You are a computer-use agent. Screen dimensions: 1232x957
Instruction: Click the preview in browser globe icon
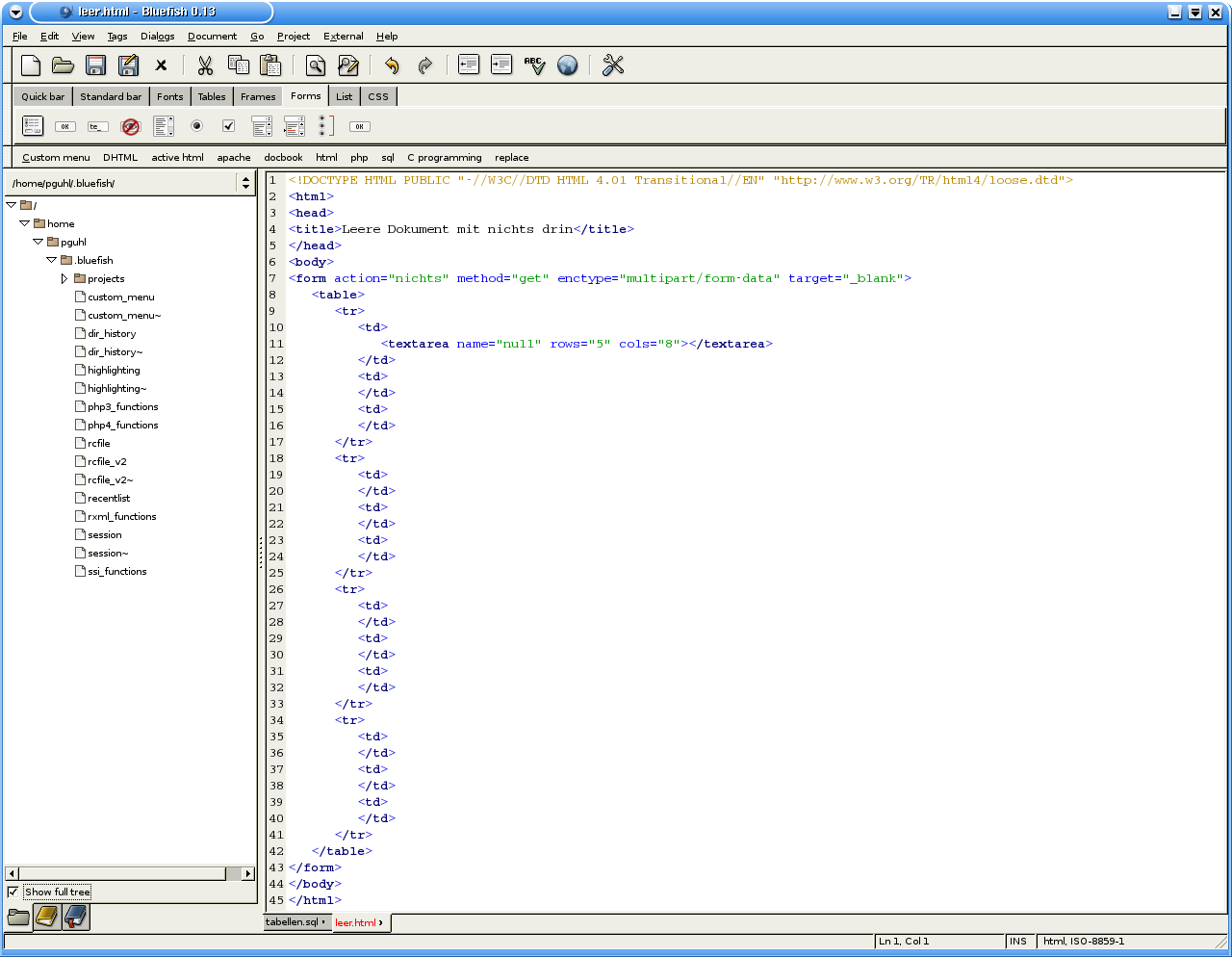click(x=568, y=65)
